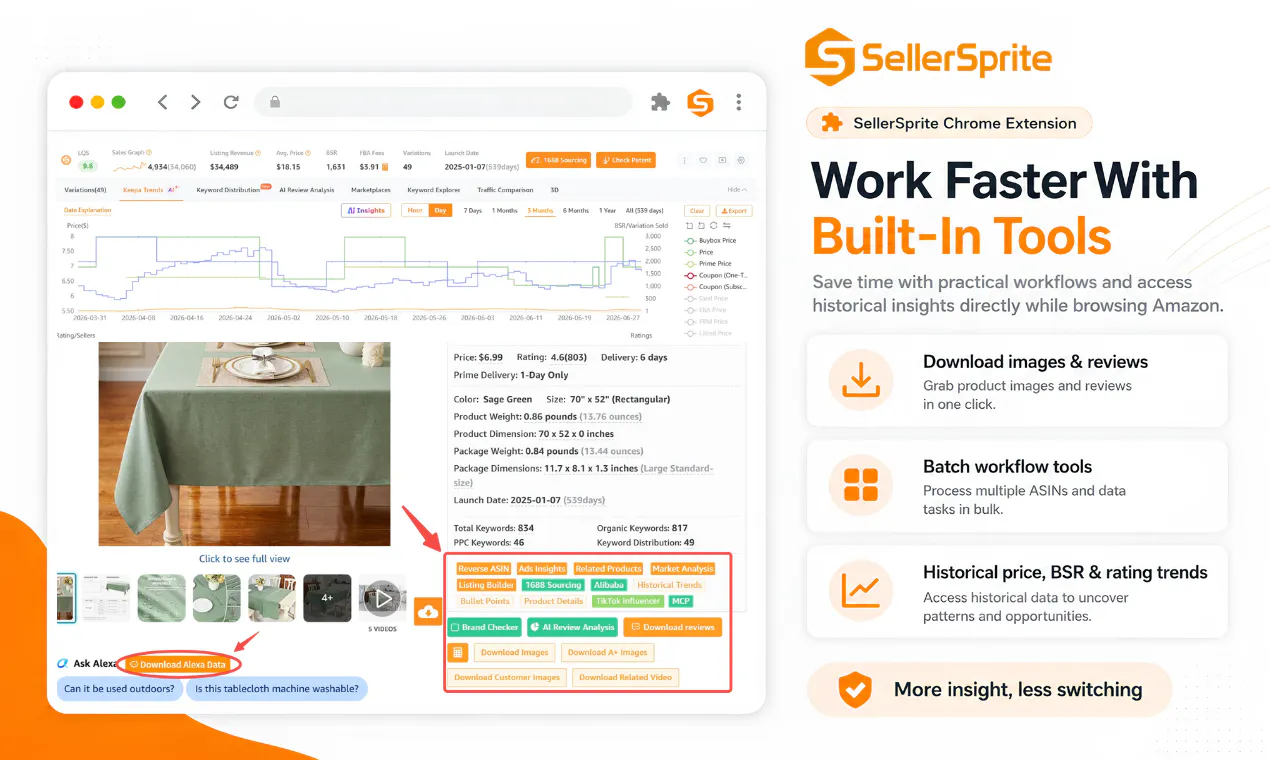
Task: Select the 4+ image thumbnail
Action: (327, 598)
